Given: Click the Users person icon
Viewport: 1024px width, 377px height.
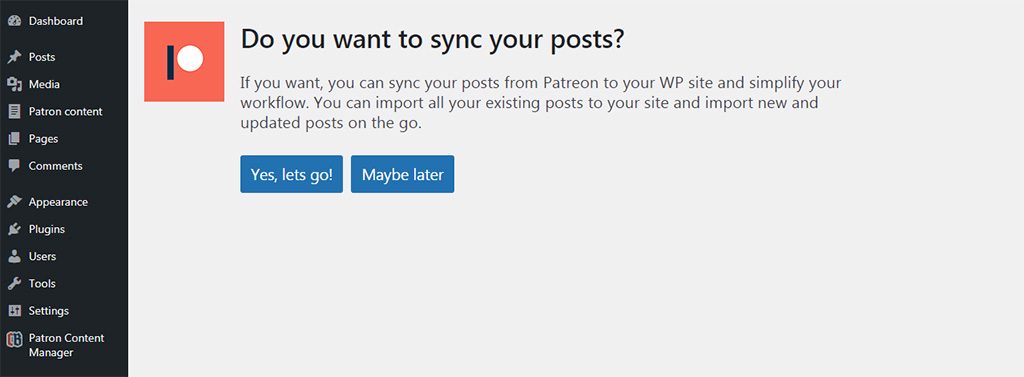Looking at the screenshot, I should pyautogui.click(x=14, y=256).
